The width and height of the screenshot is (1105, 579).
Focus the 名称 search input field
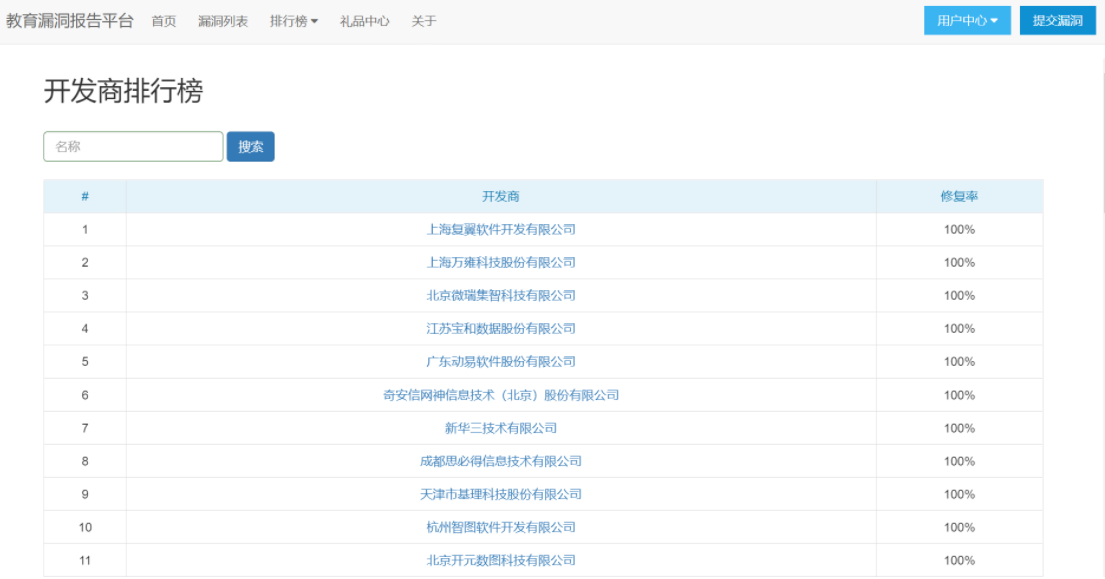[x=133, y=147]
